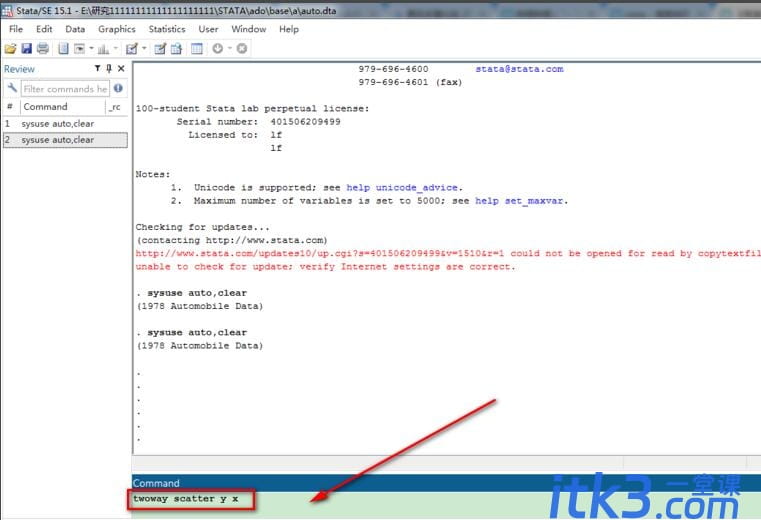
Task: Click the wrench icon in Review panel
Action: coord(12,88)
